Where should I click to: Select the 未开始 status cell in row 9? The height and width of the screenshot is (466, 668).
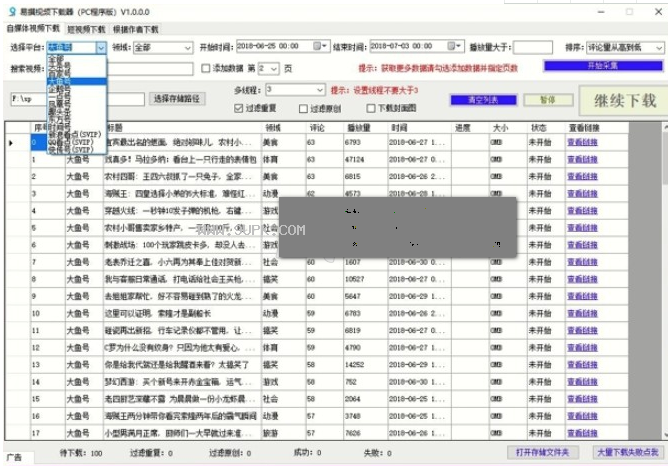pyautogui.click(x=546, y=296)
